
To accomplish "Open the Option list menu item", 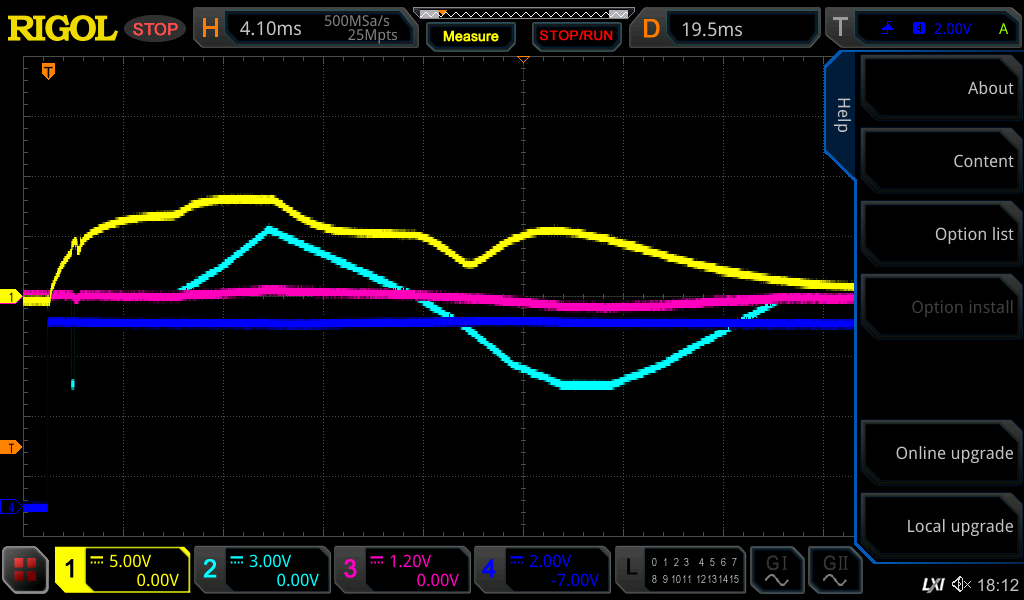I will click(x=939, y=234).
